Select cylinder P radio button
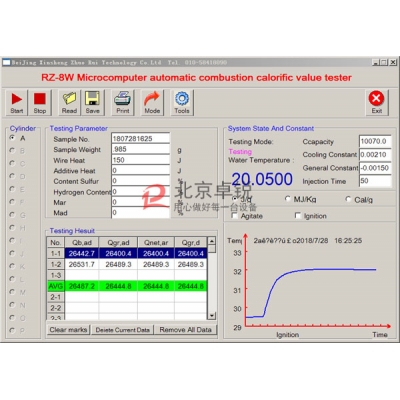Viewport: 400px width, 400px height. pyautogui.click(x=13, y=330)
